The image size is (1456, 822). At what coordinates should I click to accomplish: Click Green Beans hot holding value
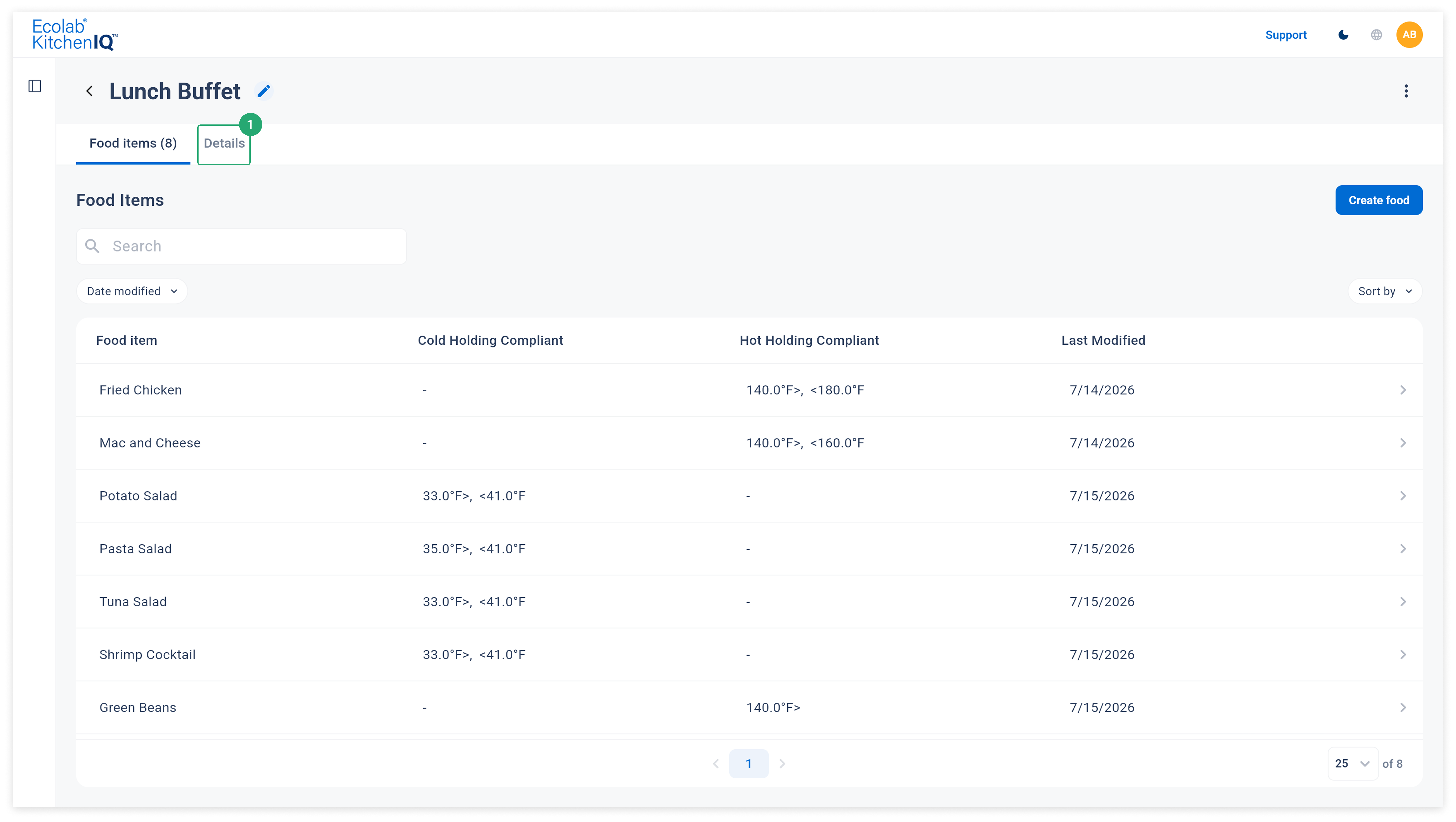(773, 707)
